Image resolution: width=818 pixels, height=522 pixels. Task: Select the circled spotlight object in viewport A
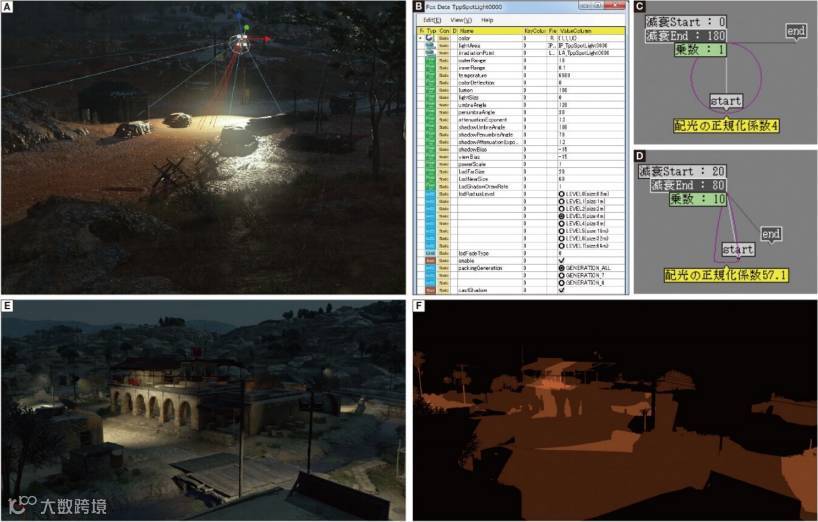[240, 44]
